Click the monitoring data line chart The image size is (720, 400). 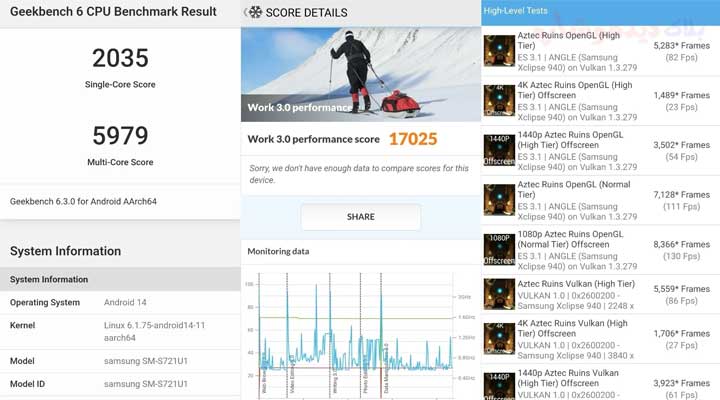point(360,335)
